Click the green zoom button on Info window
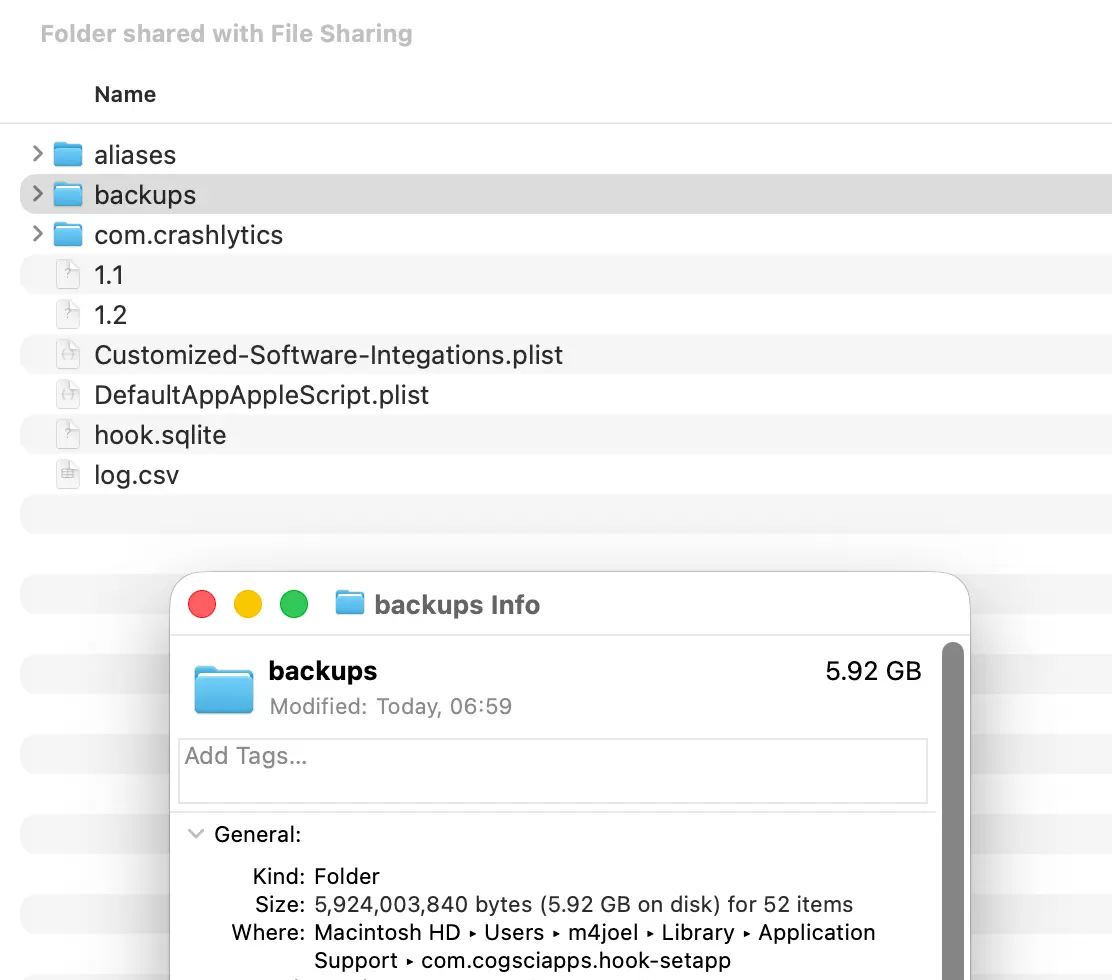 (x=293, y=604)
